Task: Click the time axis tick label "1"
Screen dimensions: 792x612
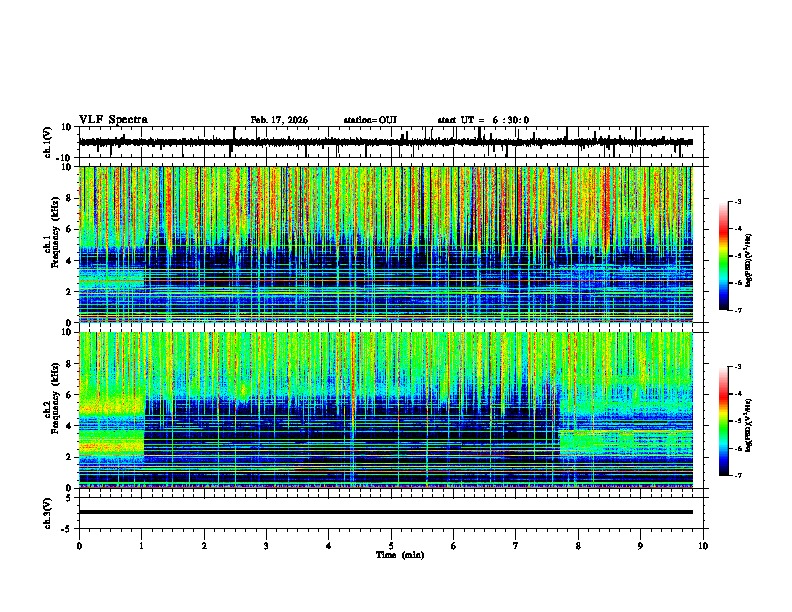Action: [141, 546]
